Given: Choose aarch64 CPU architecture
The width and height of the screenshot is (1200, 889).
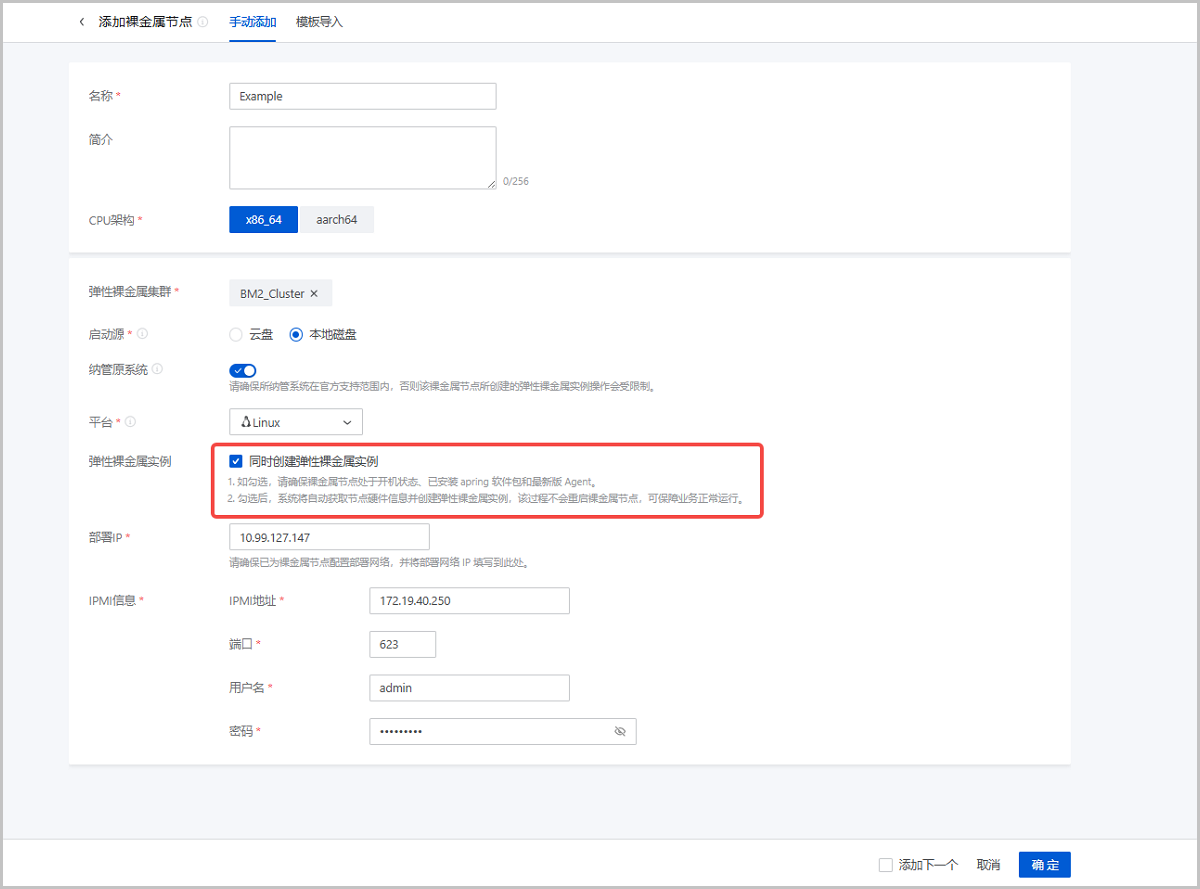Looking at the screenshot, I should tap(338, 220).
